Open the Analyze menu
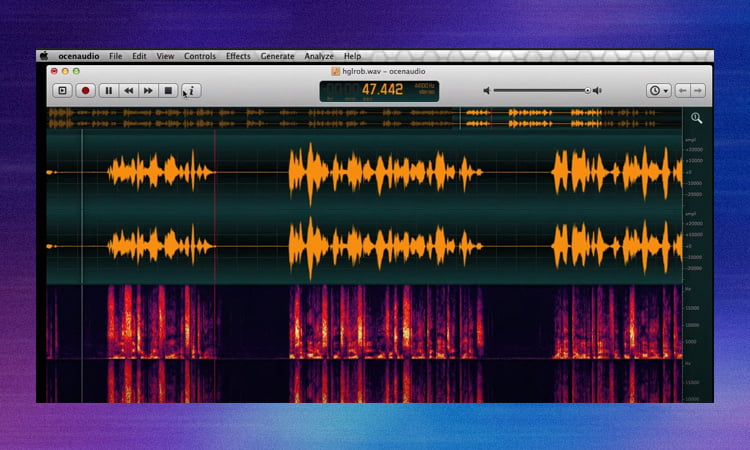Image resolution: width=750 pixels, height=450 pixels. pyautogui.click(x=319, y=56)
